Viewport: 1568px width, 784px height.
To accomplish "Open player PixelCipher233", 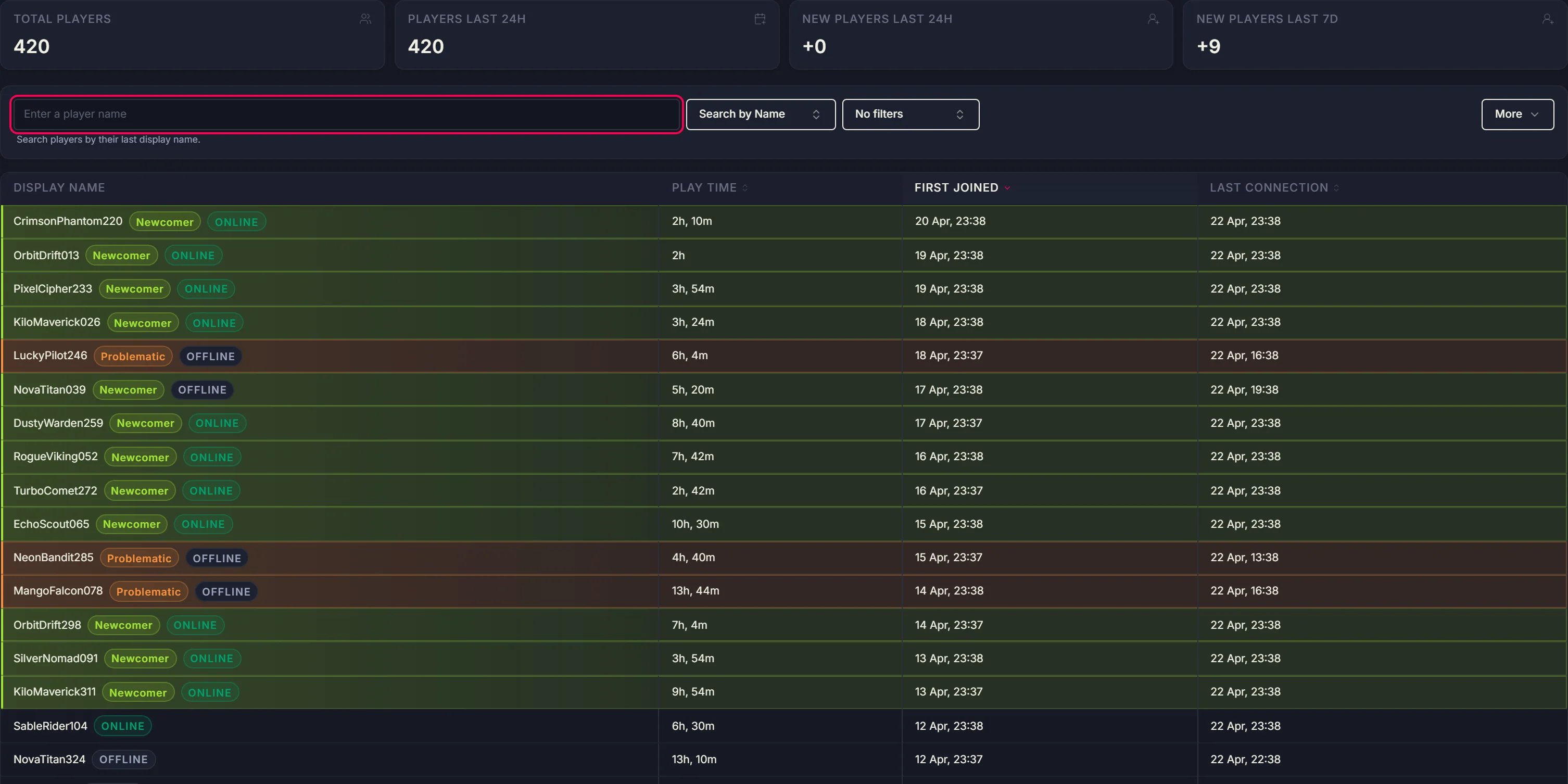I will pos(53,288).
